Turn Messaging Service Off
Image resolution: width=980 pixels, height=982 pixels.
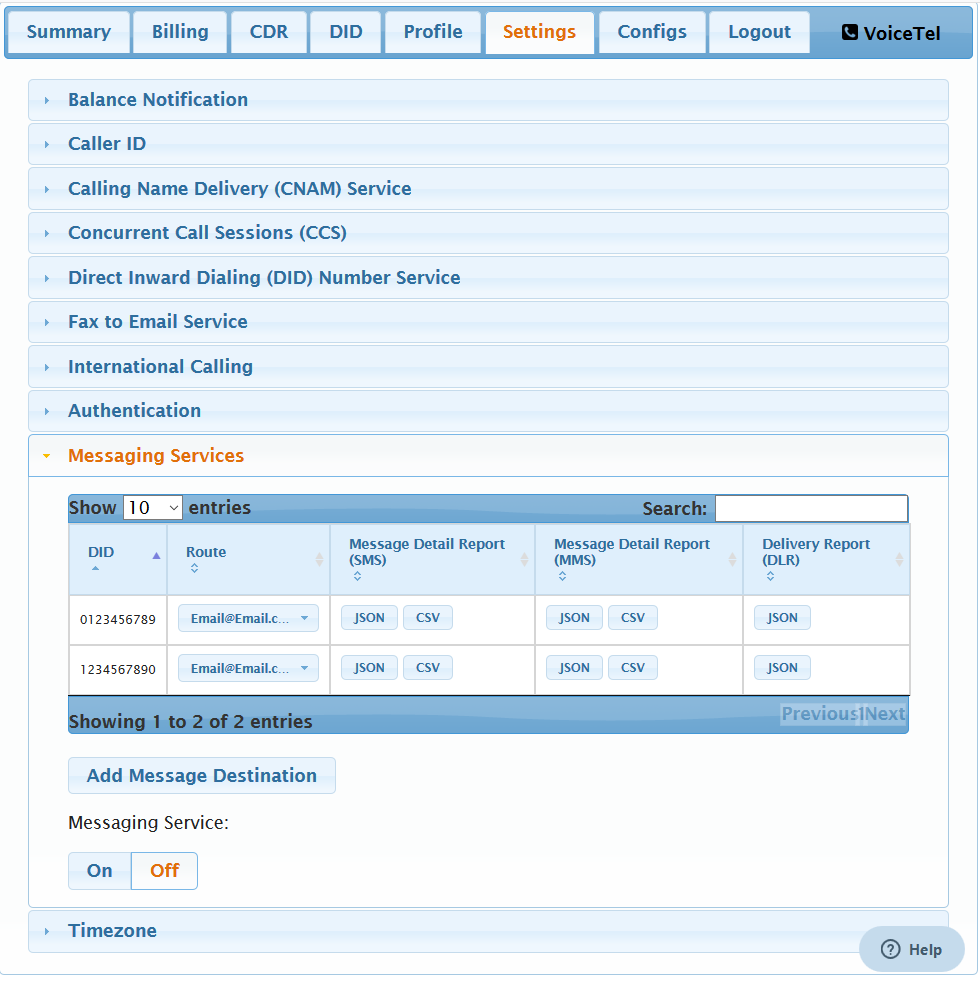164,871
